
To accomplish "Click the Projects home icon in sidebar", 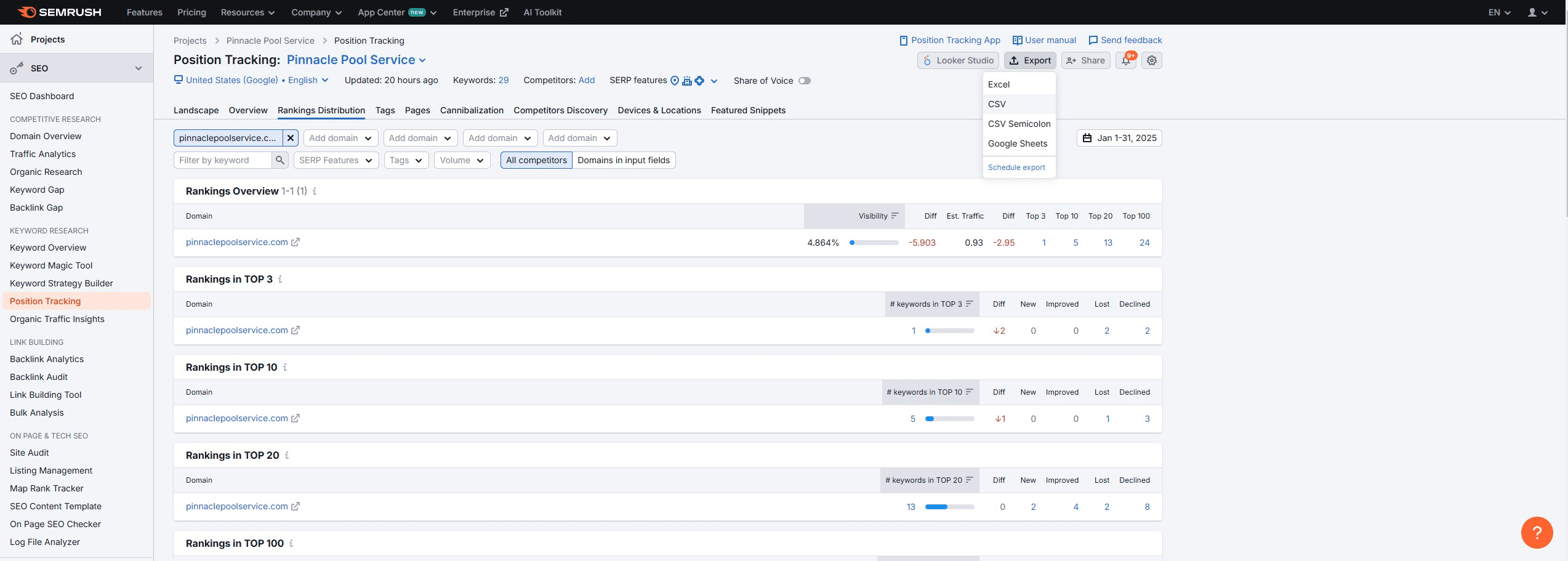I will (17, 39).
